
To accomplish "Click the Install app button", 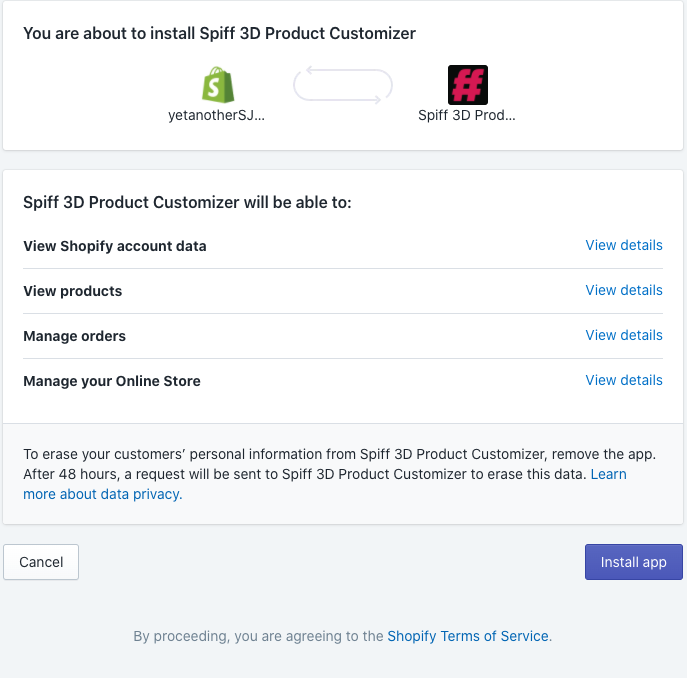I will (634, 562).
